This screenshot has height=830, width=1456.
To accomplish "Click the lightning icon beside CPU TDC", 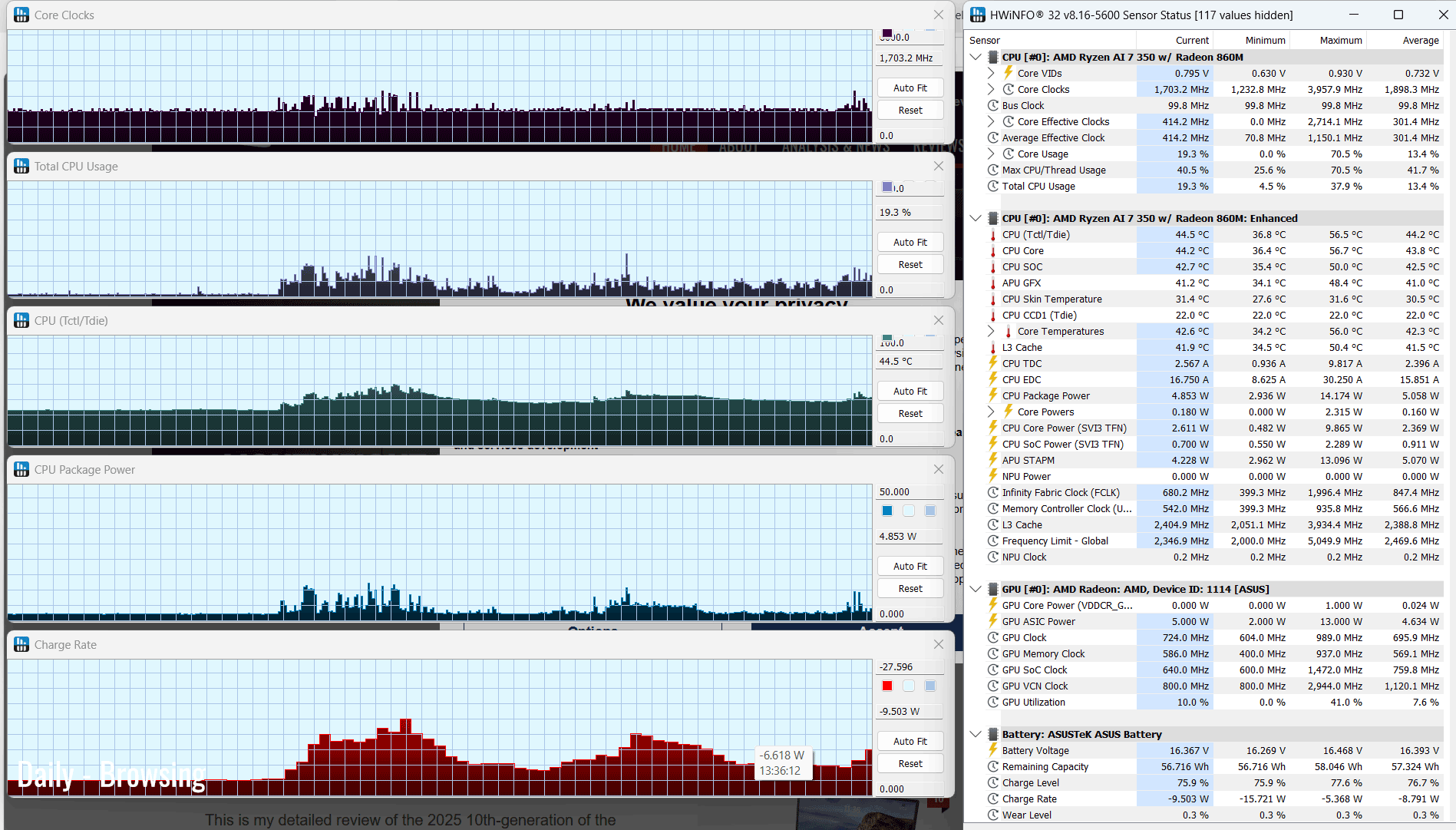I will pyautogui.click(x=993, y=363).
